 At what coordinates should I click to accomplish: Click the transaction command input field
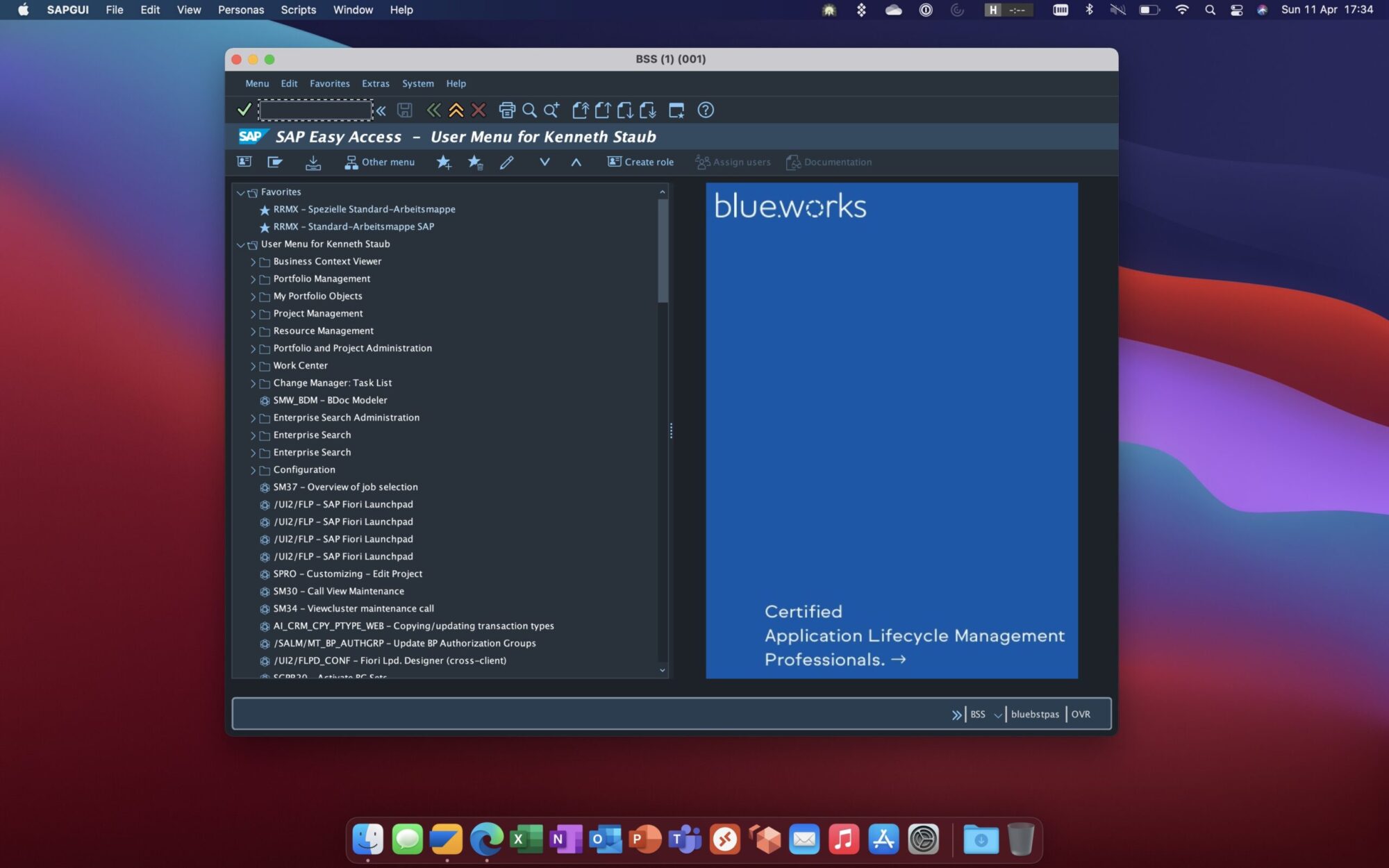315,110
